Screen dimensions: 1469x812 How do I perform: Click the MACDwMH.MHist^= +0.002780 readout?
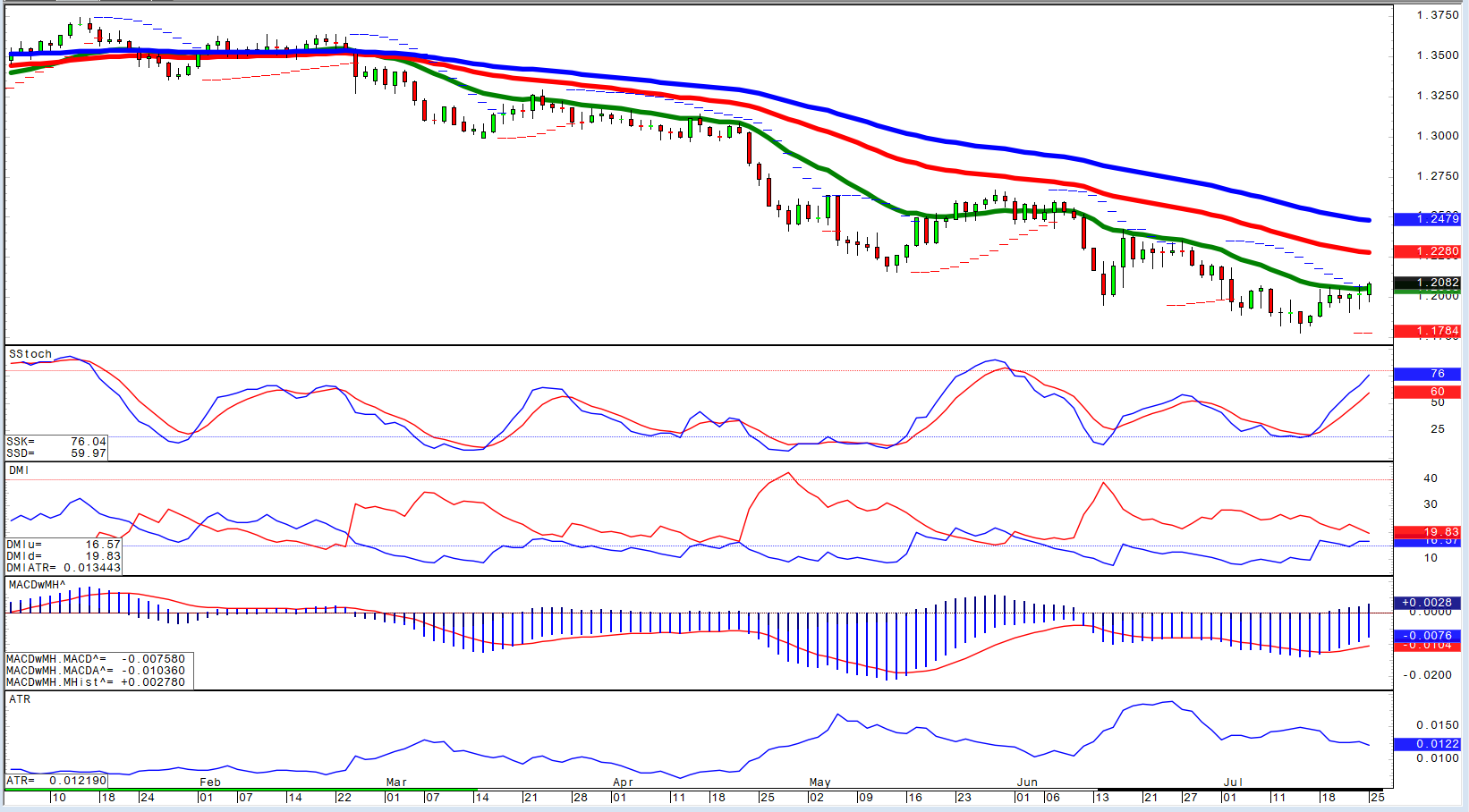pos(96,682)
